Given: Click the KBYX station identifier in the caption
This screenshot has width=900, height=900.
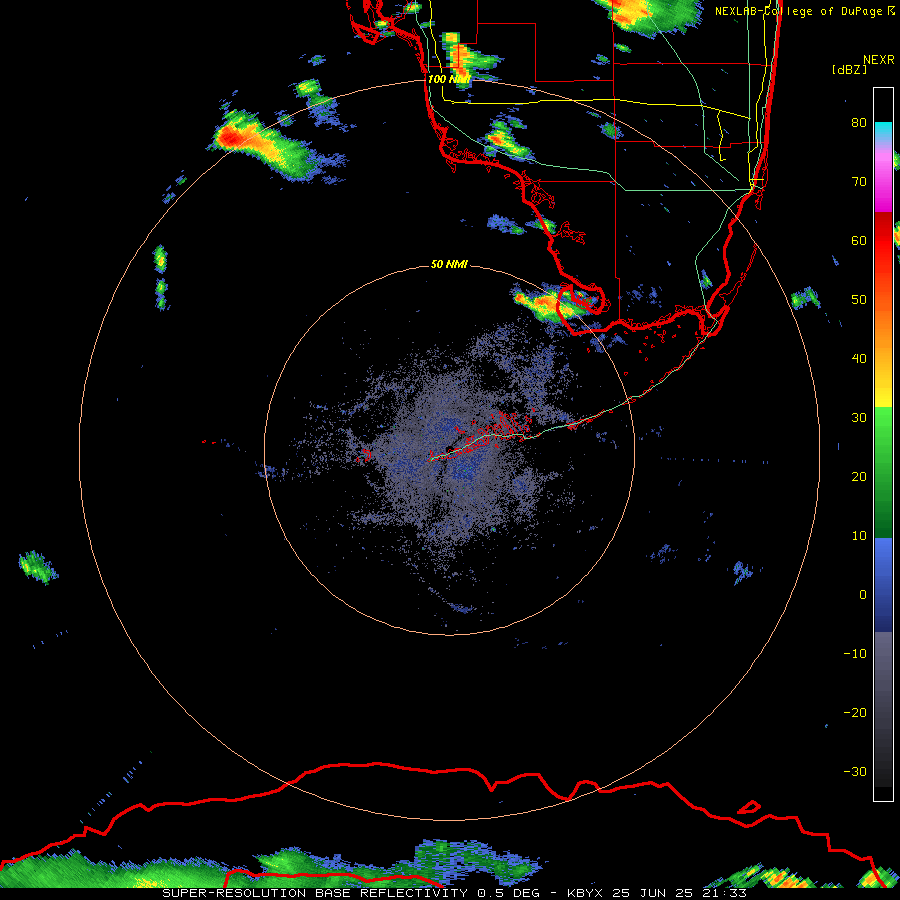Looking at the screenshot, I should click(587, 893).
